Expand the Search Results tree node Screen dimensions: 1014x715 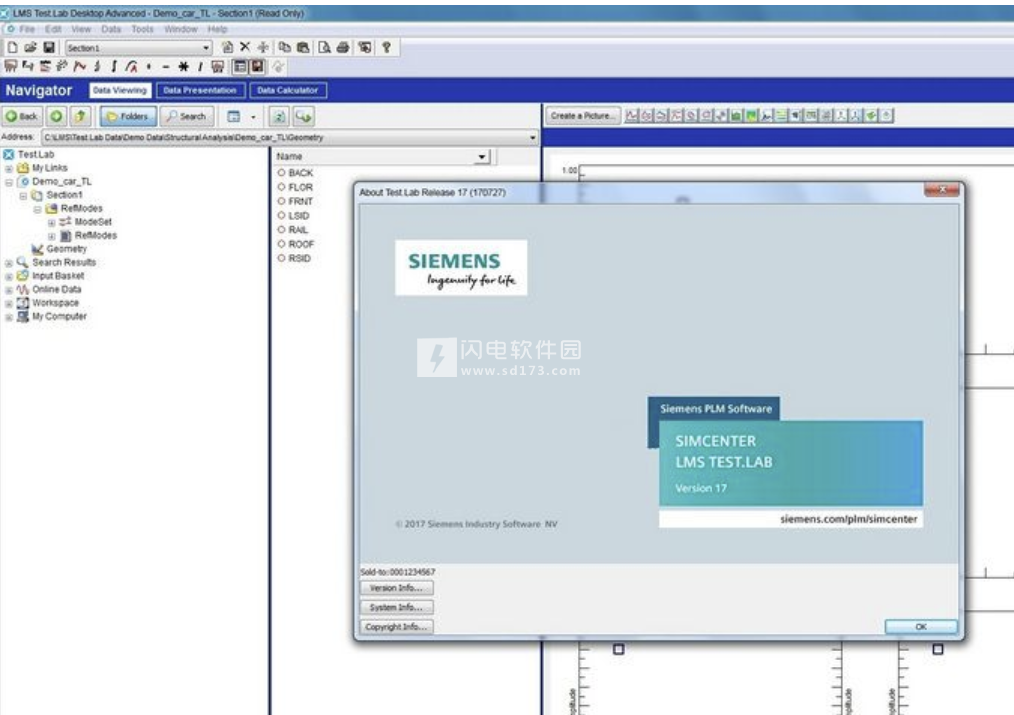click(9, 263)
